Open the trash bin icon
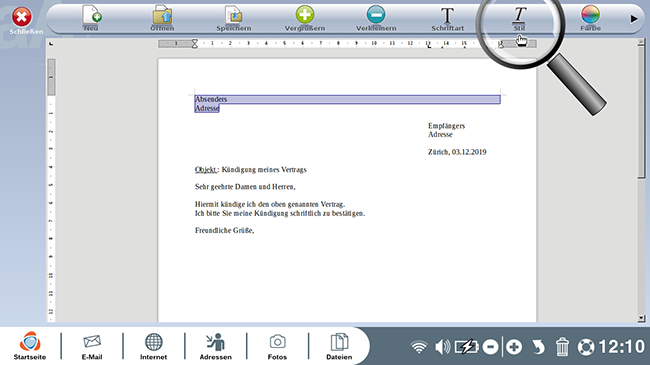The image size is (650, 365). pos(562,347)
